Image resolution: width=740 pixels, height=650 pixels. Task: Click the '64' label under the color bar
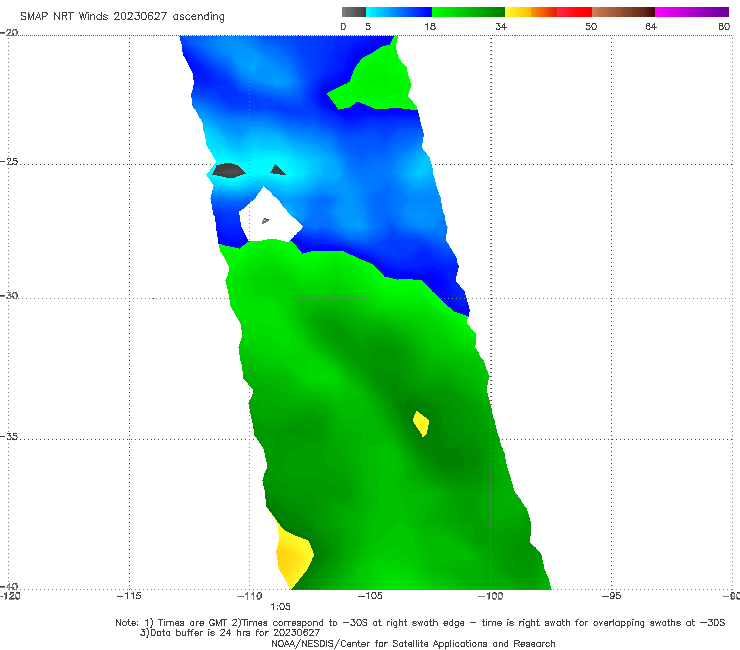651,27
